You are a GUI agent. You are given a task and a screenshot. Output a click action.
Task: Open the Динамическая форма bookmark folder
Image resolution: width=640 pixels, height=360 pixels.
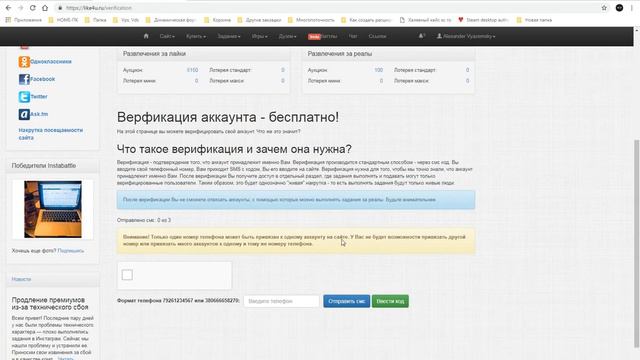point(171,20)
